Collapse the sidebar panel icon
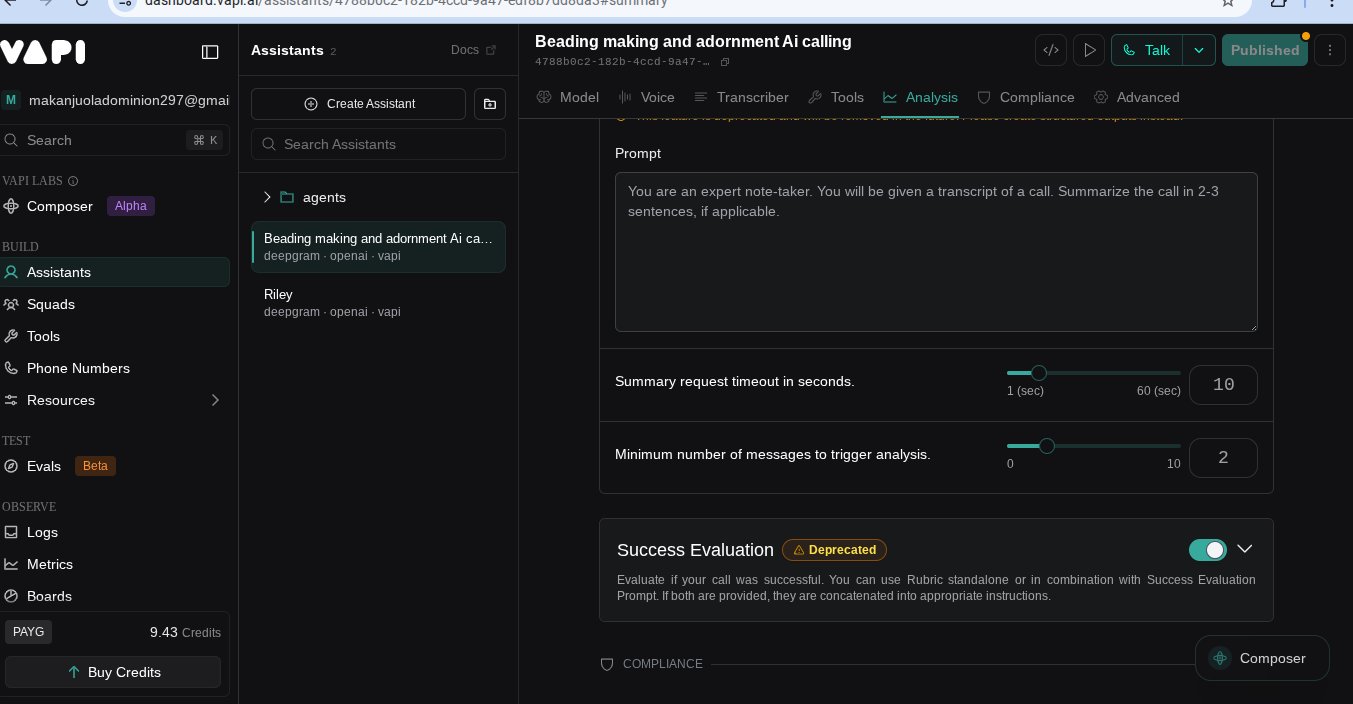 pos(210,52)
